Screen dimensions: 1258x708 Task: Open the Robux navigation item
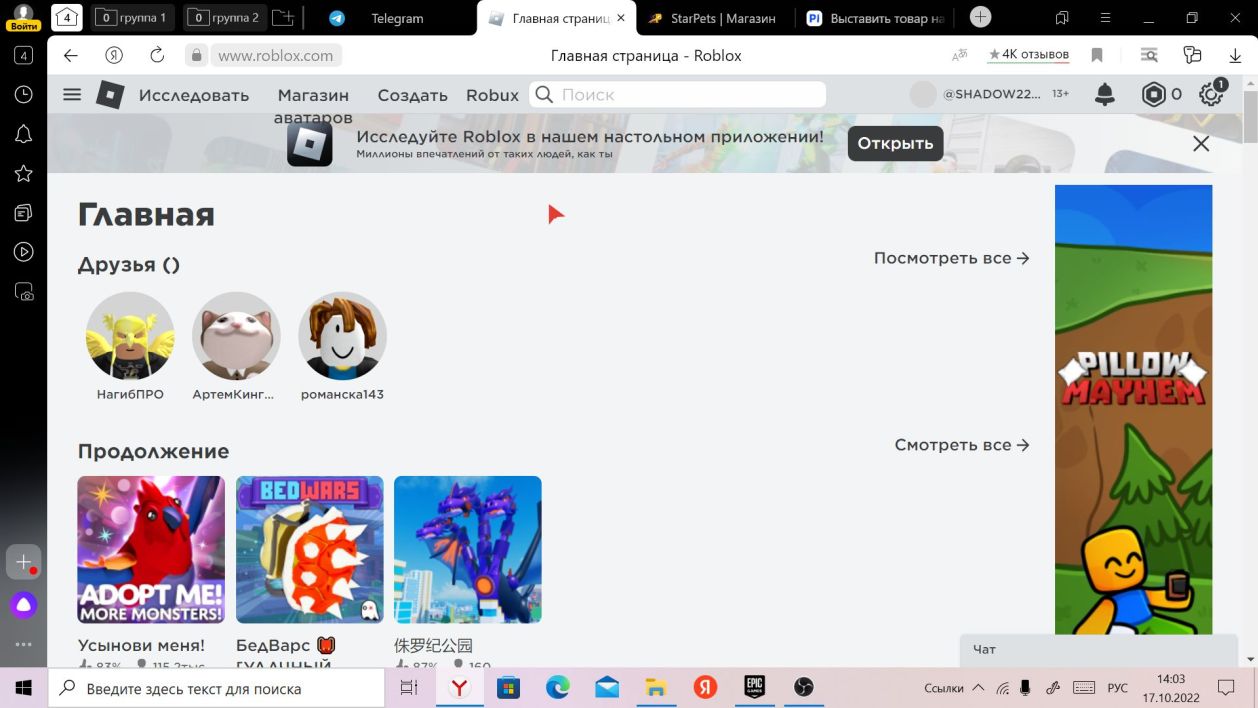click(492, 95)
